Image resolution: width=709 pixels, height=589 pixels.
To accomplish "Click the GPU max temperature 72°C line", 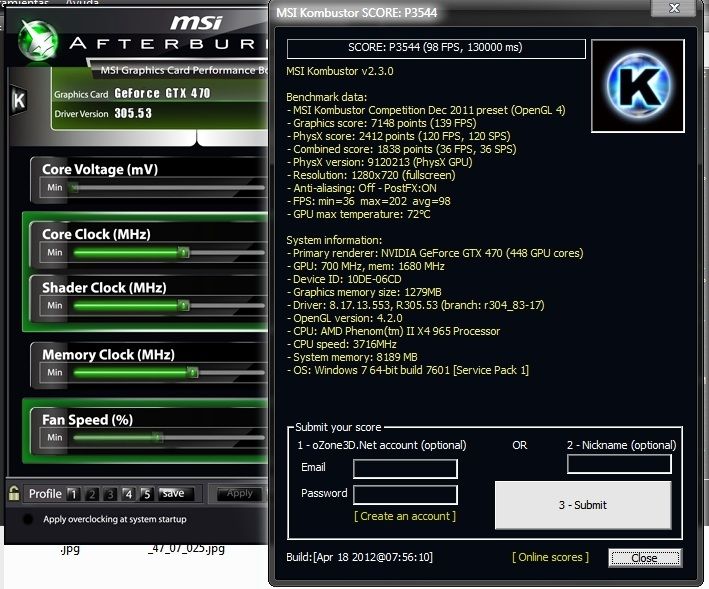I will [358, 214].
